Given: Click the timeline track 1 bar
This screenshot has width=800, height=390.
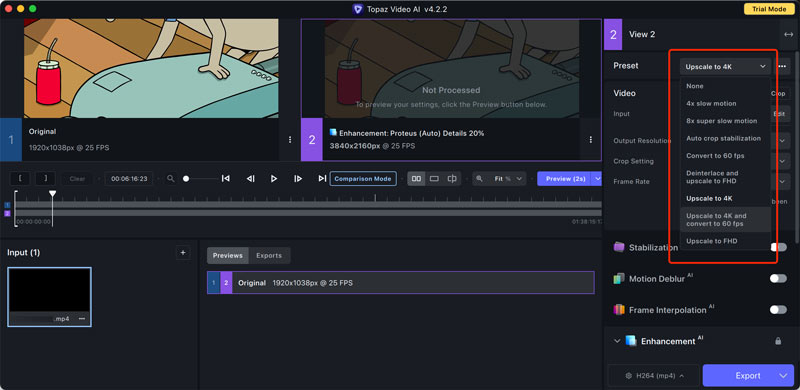Looking at the screenshot, I should click(308, 204).
